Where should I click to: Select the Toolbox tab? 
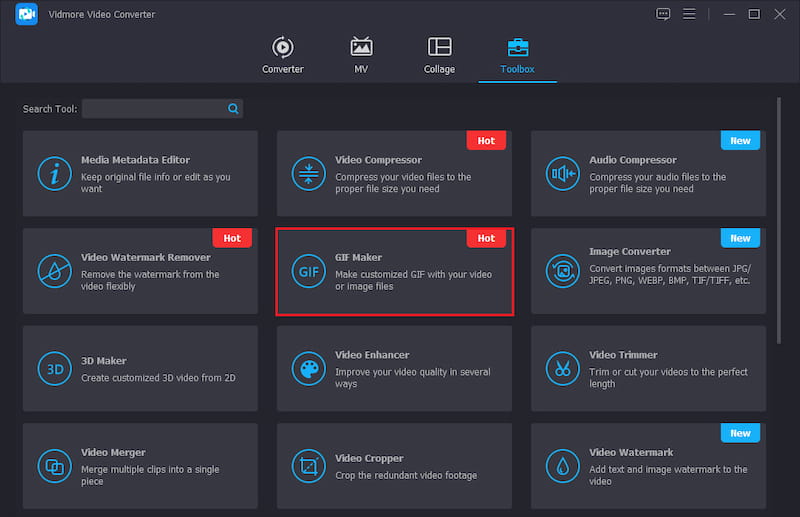(518, 56)
